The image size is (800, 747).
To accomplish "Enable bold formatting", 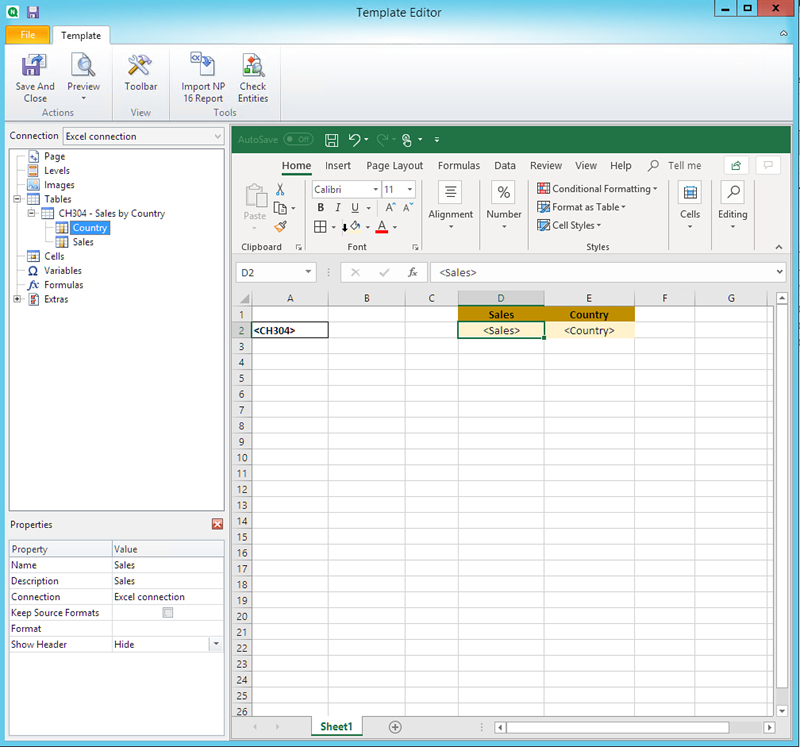I will point(320,207).
